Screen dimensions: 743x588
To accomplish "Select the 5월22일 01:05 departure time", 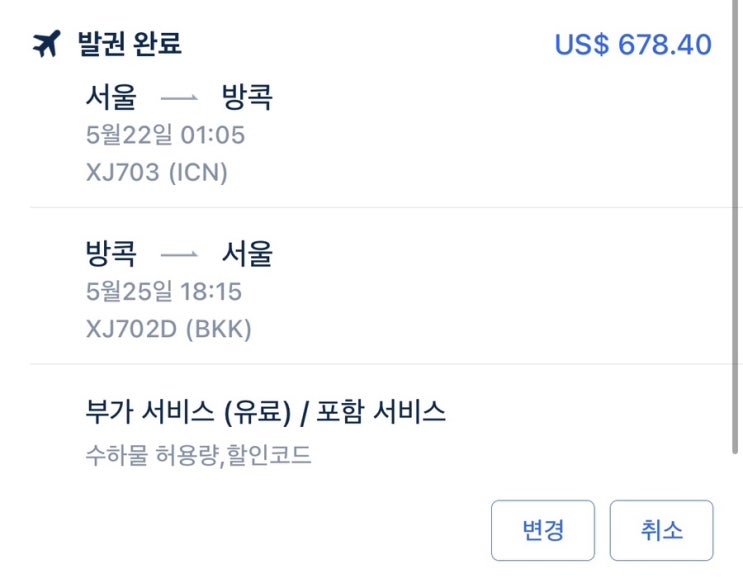I will pos(166,135).
